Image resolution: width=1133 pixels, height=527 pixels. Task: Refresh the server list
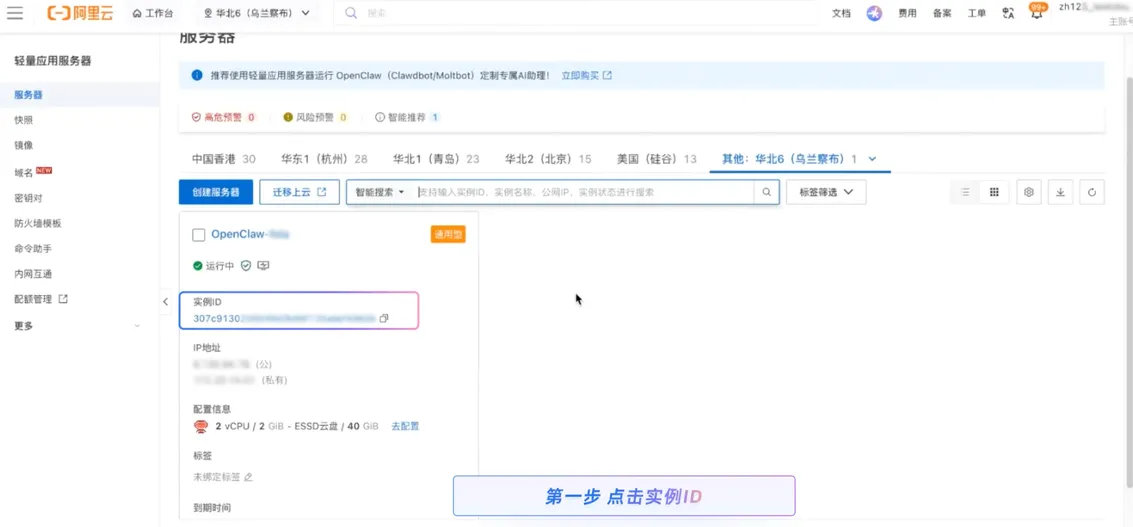pos(1092,192)
